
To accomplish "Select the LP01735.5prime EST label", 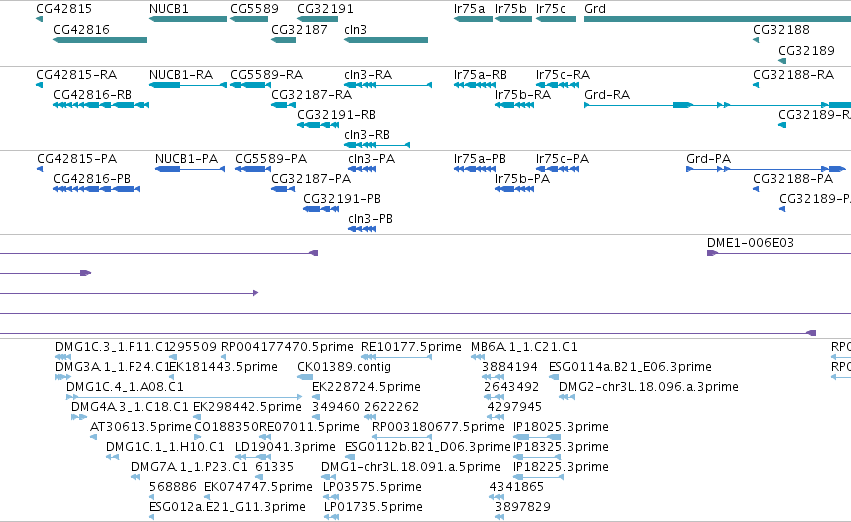I will (x=373, y=507).
